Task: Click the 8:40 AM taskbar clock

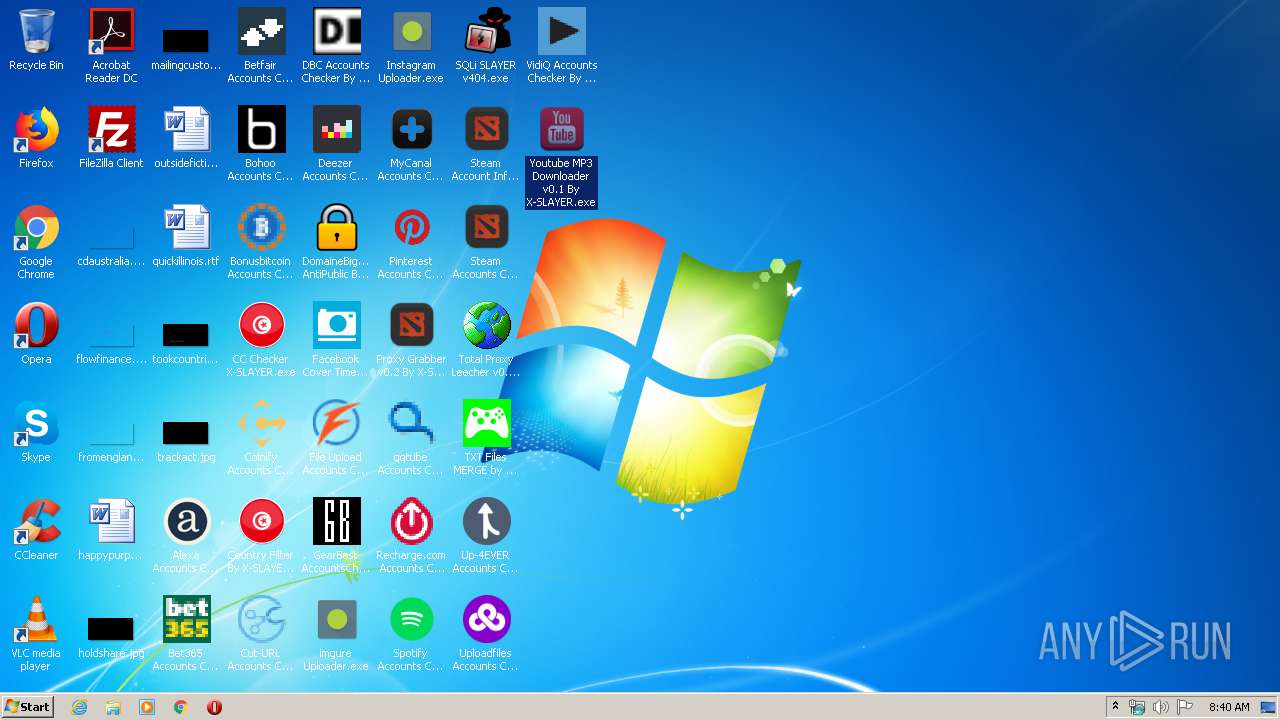Action: coord(1229,707)
